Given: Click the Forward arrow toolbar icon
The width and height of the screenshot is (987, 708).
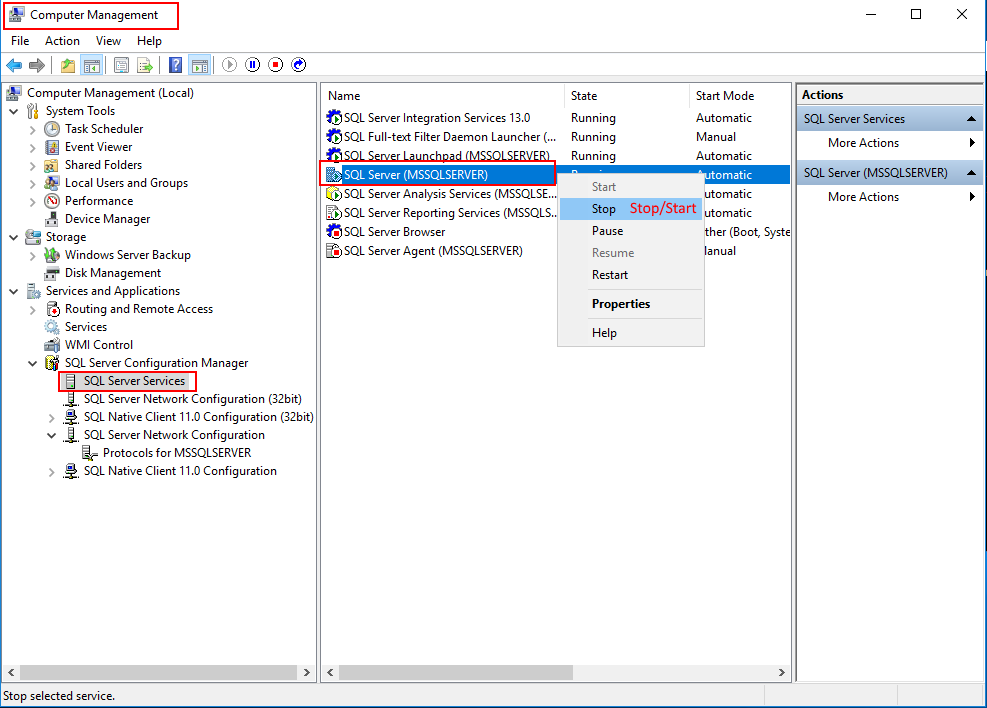Looking at the screenshot, I should click(37, 65).
